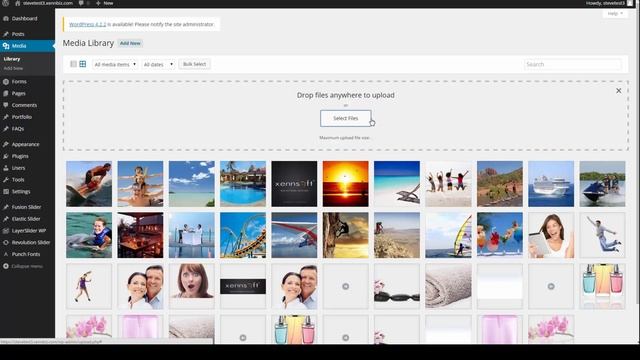This screenshot has height=360, width=640.
Task: Switch to list view icon
Action: click(73, 64)
